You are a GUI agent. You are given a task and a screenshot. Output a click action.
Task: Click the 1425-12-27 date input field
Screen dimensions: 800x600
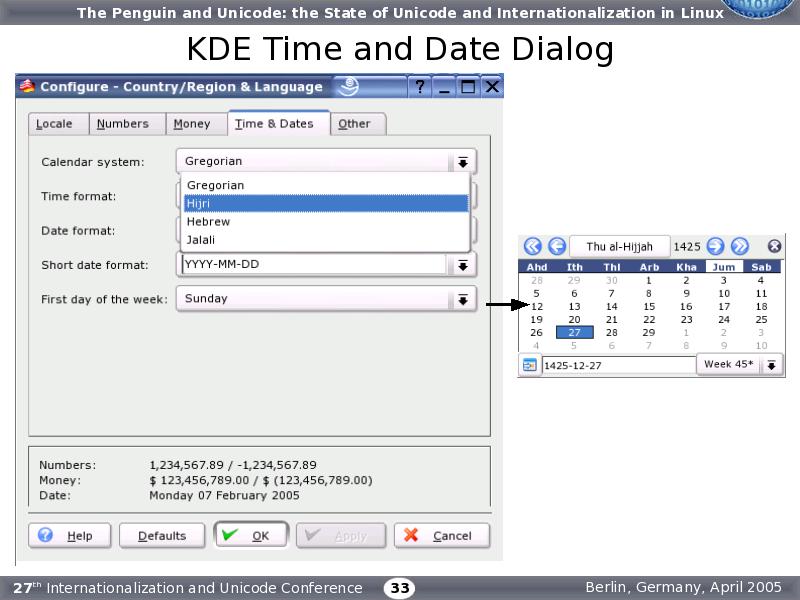click(617, 365)
